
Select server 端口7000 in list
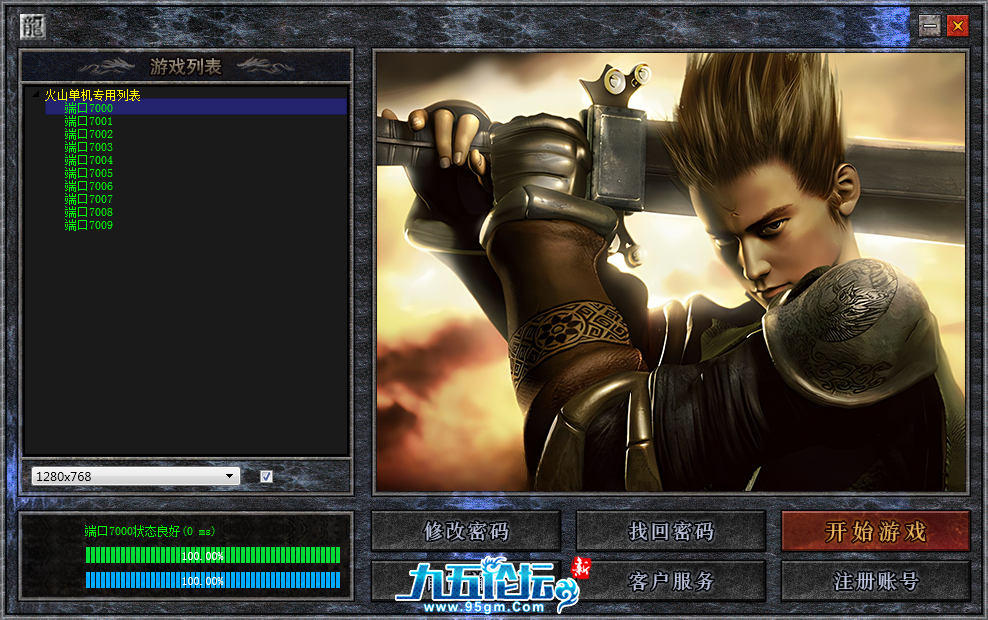[89, 108]
